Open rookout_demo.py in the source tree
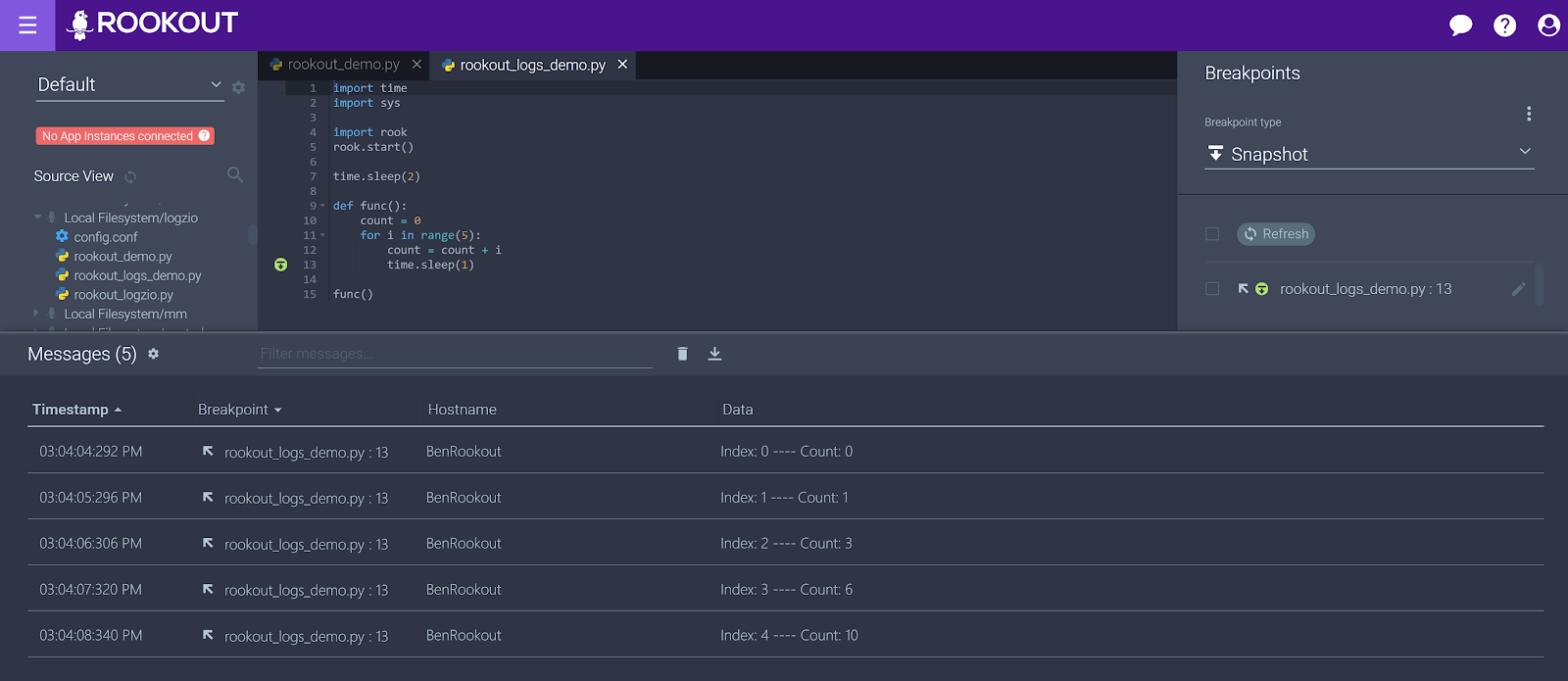The height and width of the screenshot is (681, 1568). pyautogui.click(x=122, y=257)
